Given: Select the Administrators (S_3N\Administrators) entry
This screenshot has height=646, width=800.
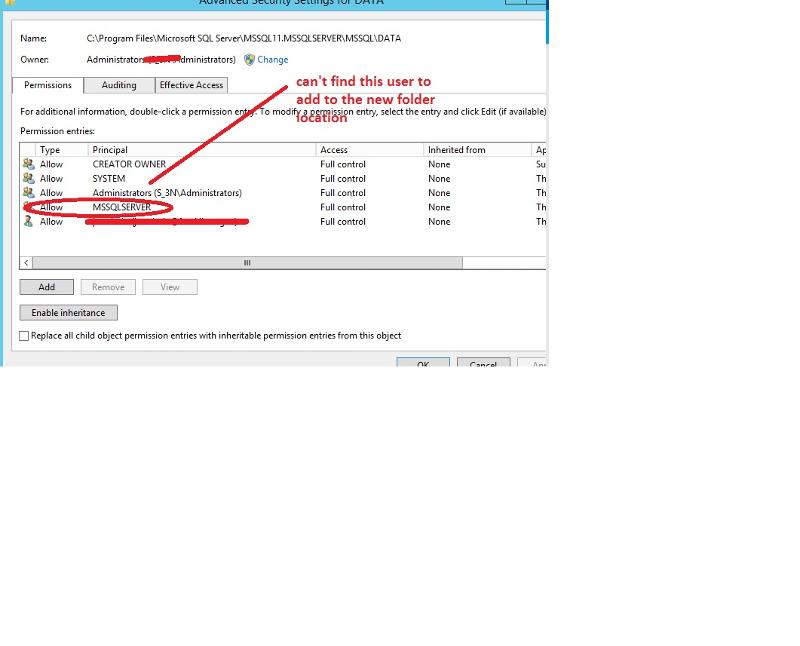Looking at the screenshot, I should [x=283, y=192].
